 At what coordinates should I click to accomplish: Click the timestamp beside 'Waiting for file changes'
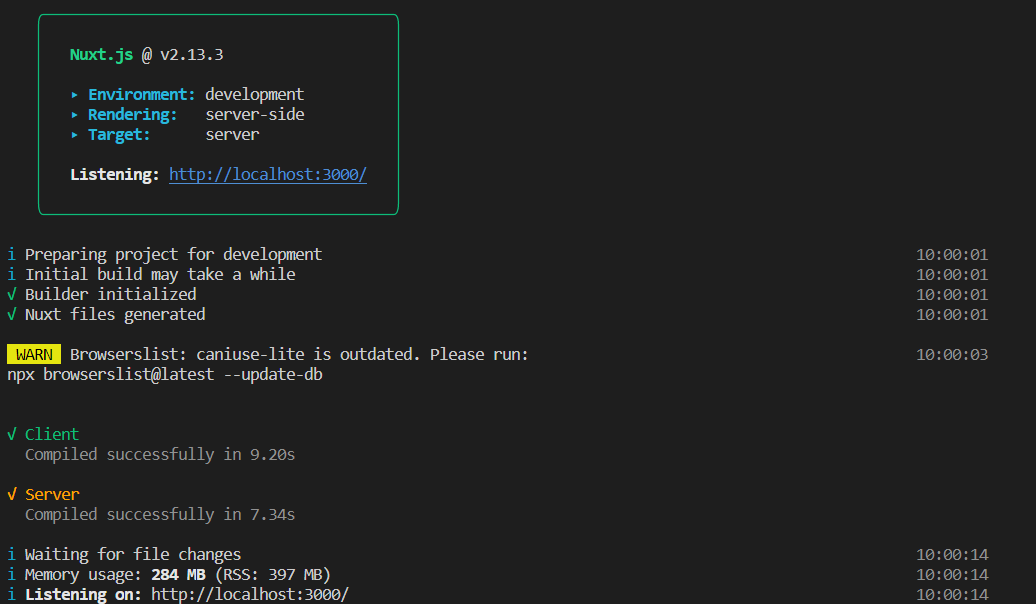tap(951, 554)
